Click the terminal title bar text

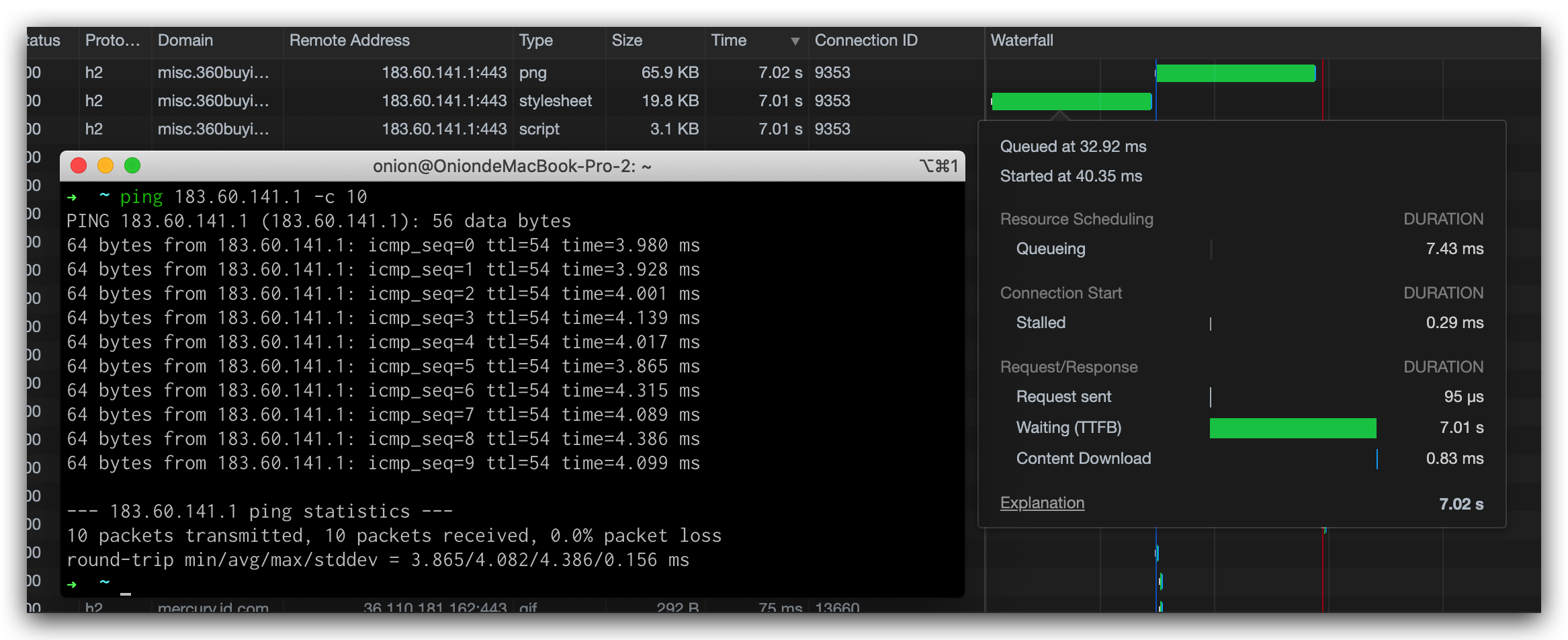512,166
